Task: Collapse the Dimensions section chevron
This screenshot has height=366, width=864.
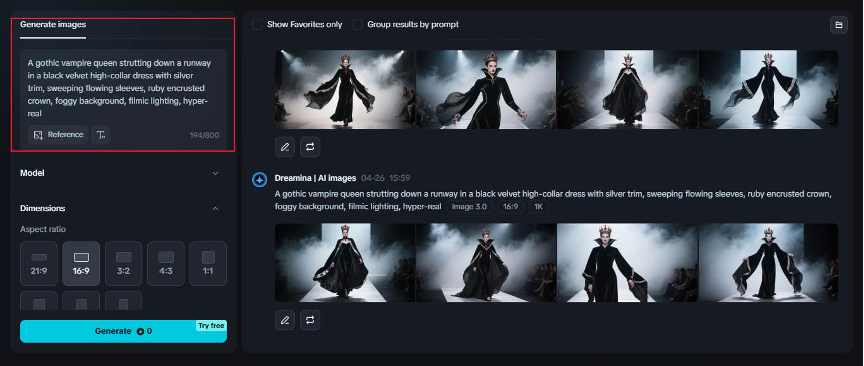Action: (215, 208)
